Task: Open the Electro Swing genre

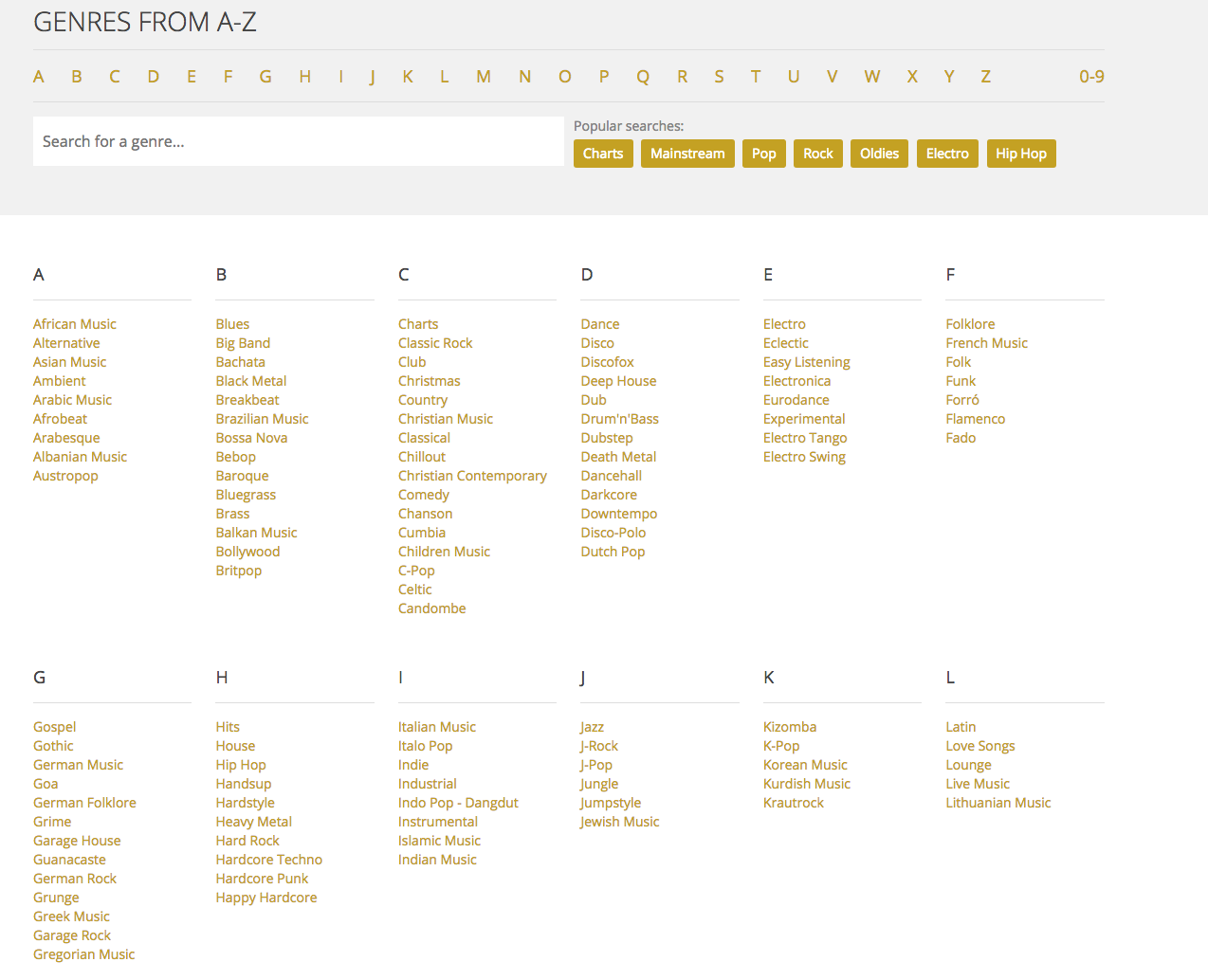Action: point(804,457)
